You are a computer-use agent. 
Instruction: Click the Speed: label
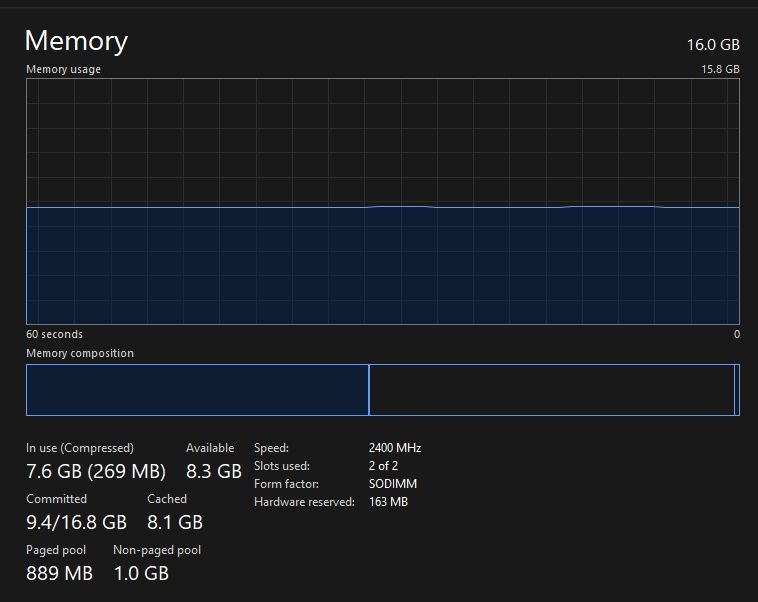coord(271,448)
